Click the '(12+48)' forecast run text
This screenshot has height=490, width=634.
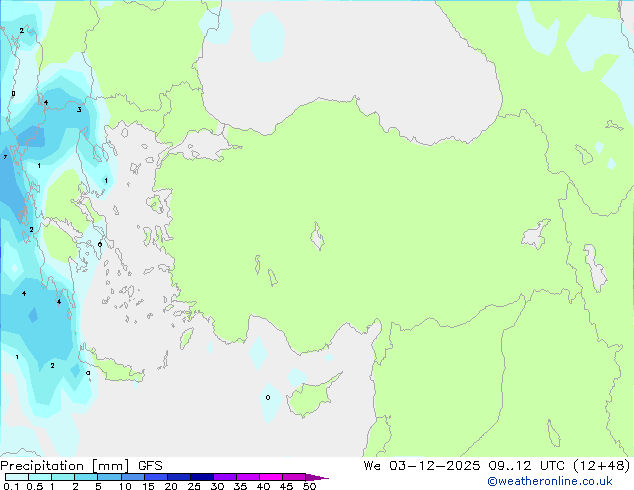tap(602, 466)
